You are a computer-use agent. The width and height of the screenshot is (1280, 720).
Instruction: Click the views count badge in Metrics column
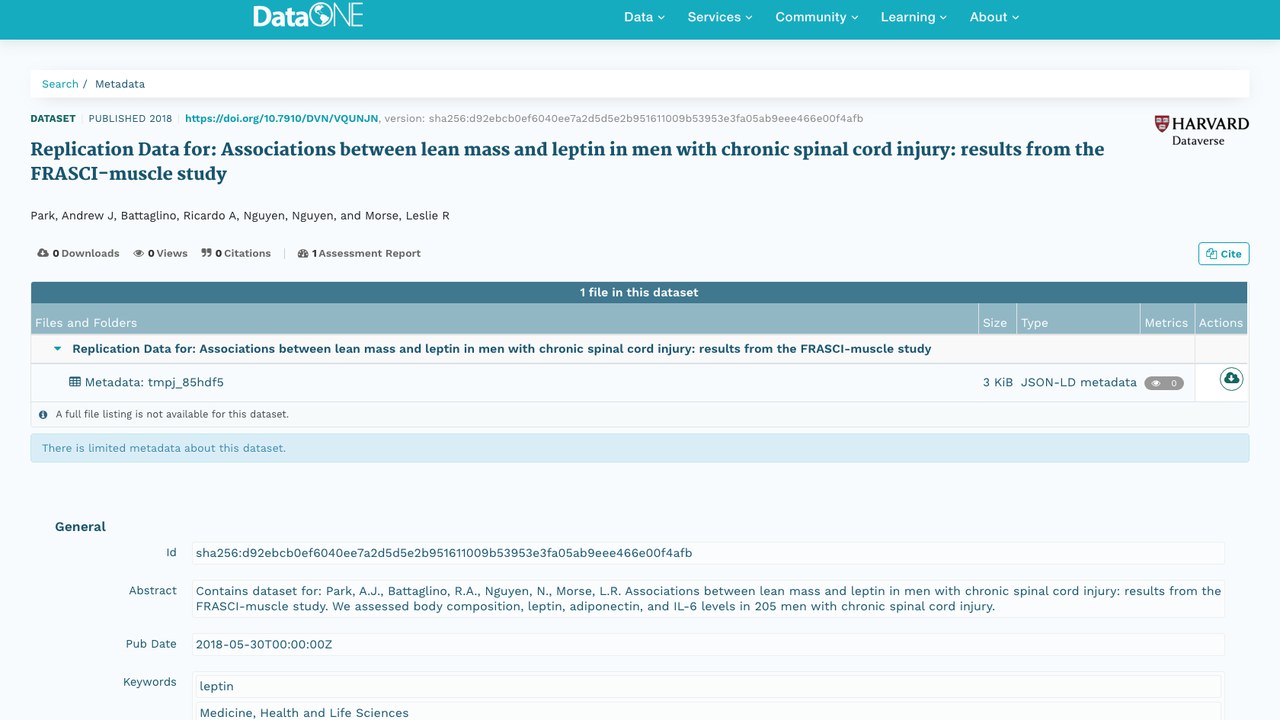coord(1164,383)
